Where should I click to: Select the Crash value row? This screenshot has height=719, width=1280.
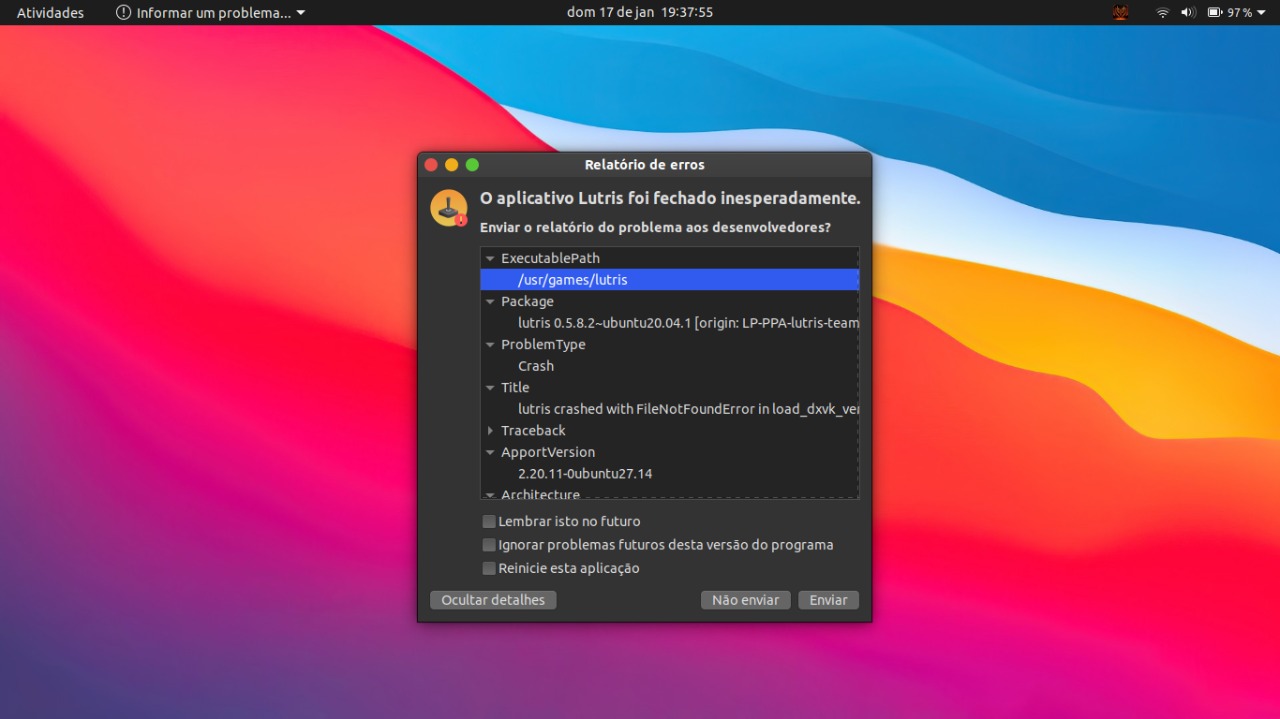670,366
